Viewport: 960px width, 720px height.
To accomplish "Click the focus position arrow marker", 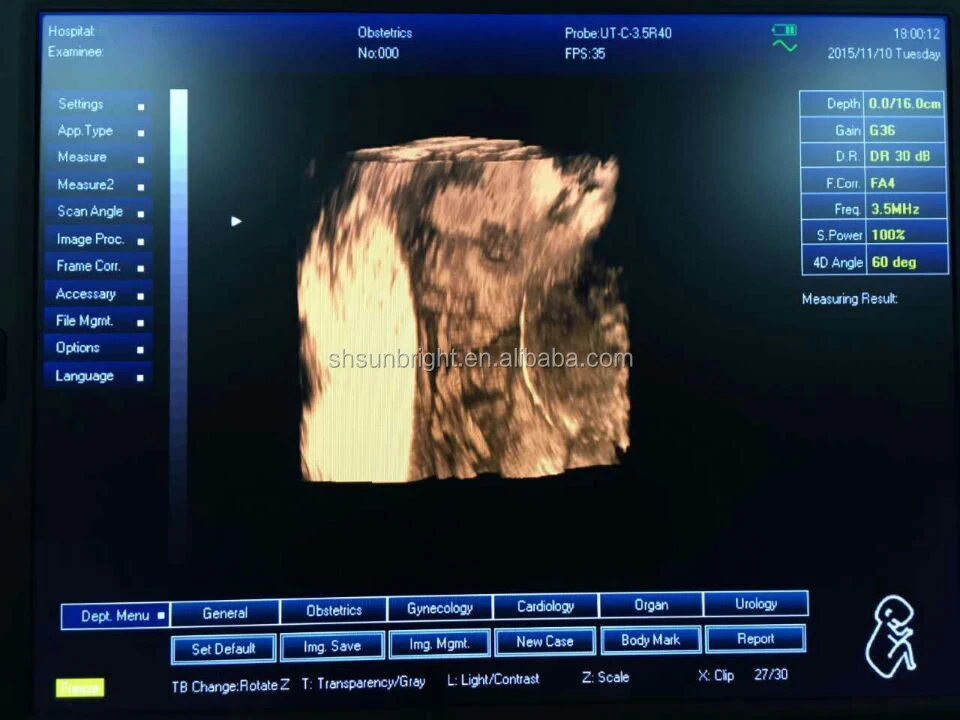I will pyautogui.click(x=236, y=221).
